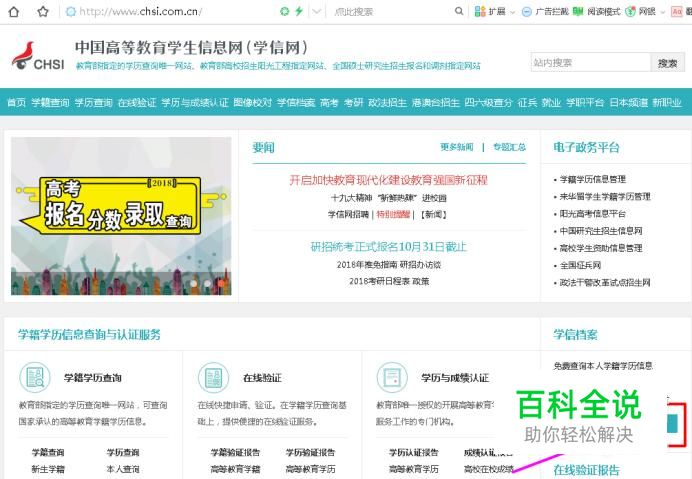Open 政法干警改革试点招生网 link

(605, 283)
